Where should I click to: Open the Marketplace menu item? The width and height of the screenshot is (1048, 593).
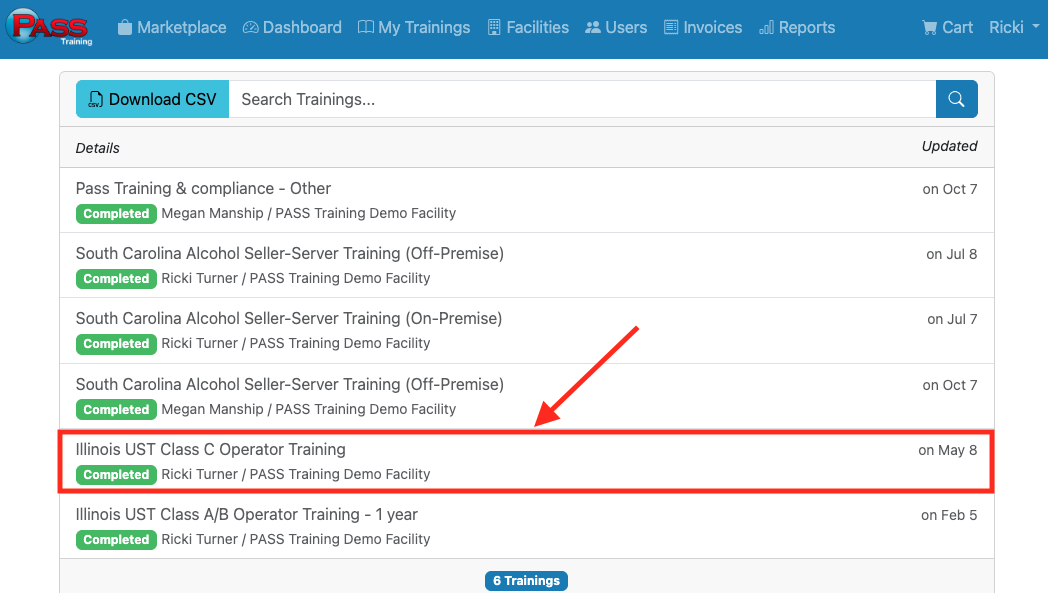(172, 27)
